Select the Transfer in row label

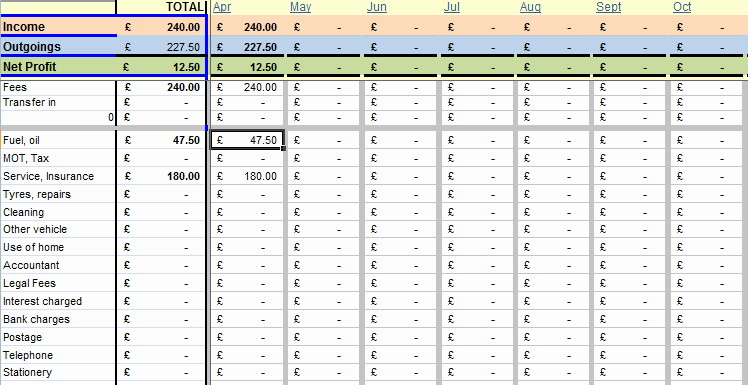[x=58, y=102]
